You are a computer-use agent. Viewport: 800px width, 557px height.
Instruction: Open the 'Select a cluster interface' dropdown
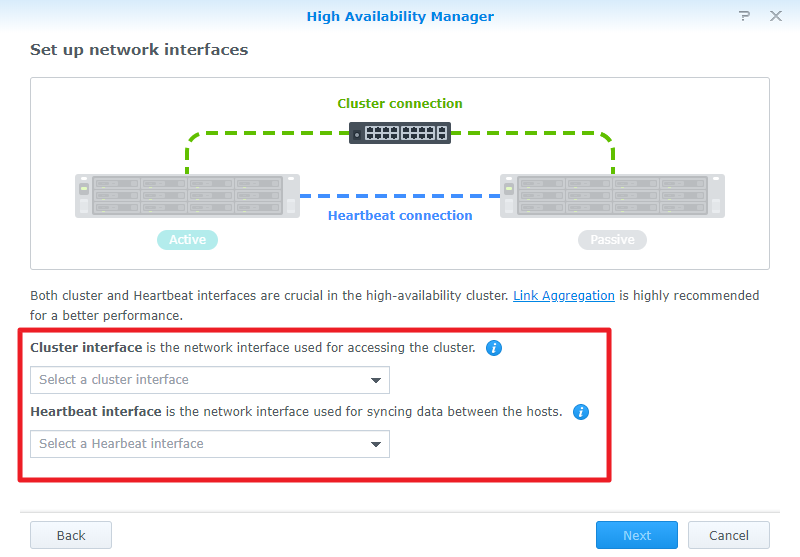click(200, 380)
